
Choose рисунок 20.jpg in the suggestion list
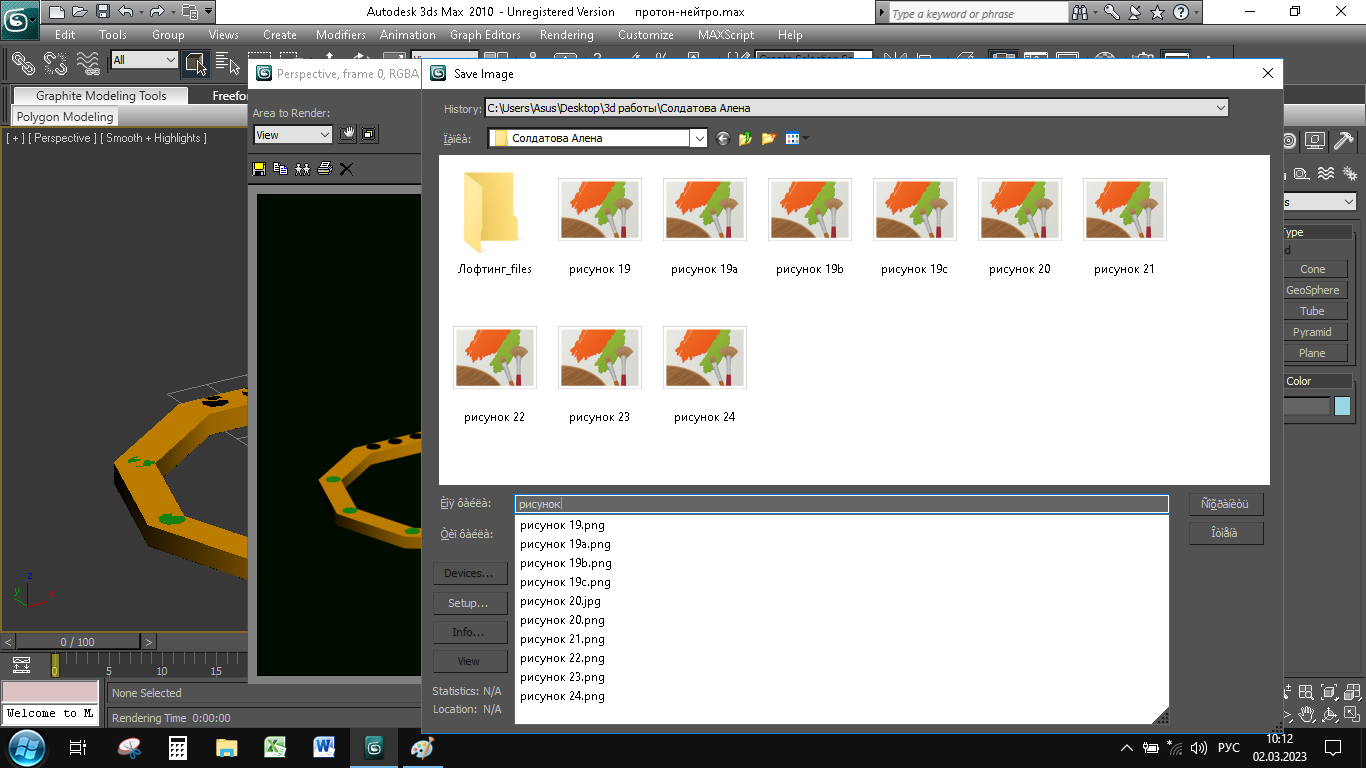561,601
